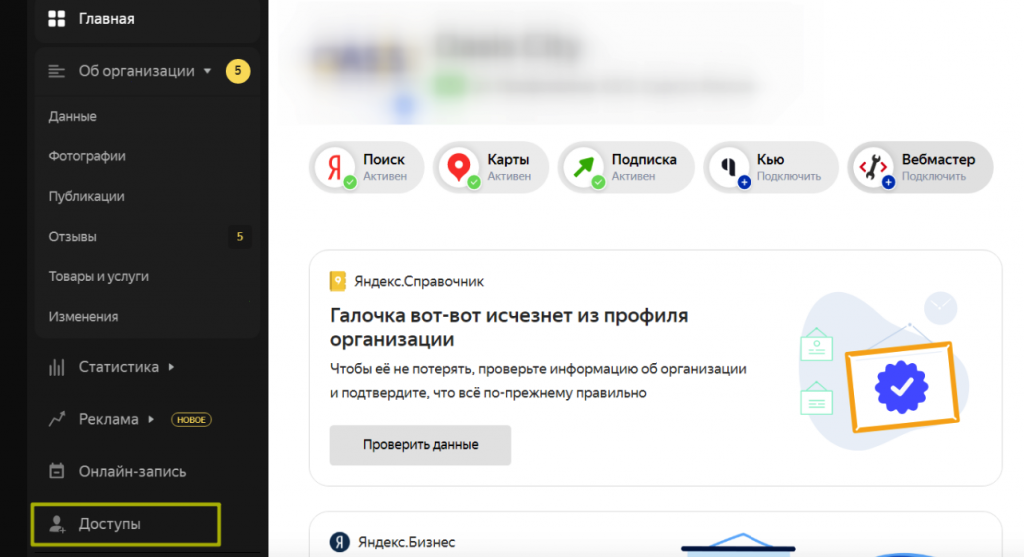This screenshot has width=1024, height=557.
Task: Collapse the Об организации section arrow
Action: [x=207, y=71]
